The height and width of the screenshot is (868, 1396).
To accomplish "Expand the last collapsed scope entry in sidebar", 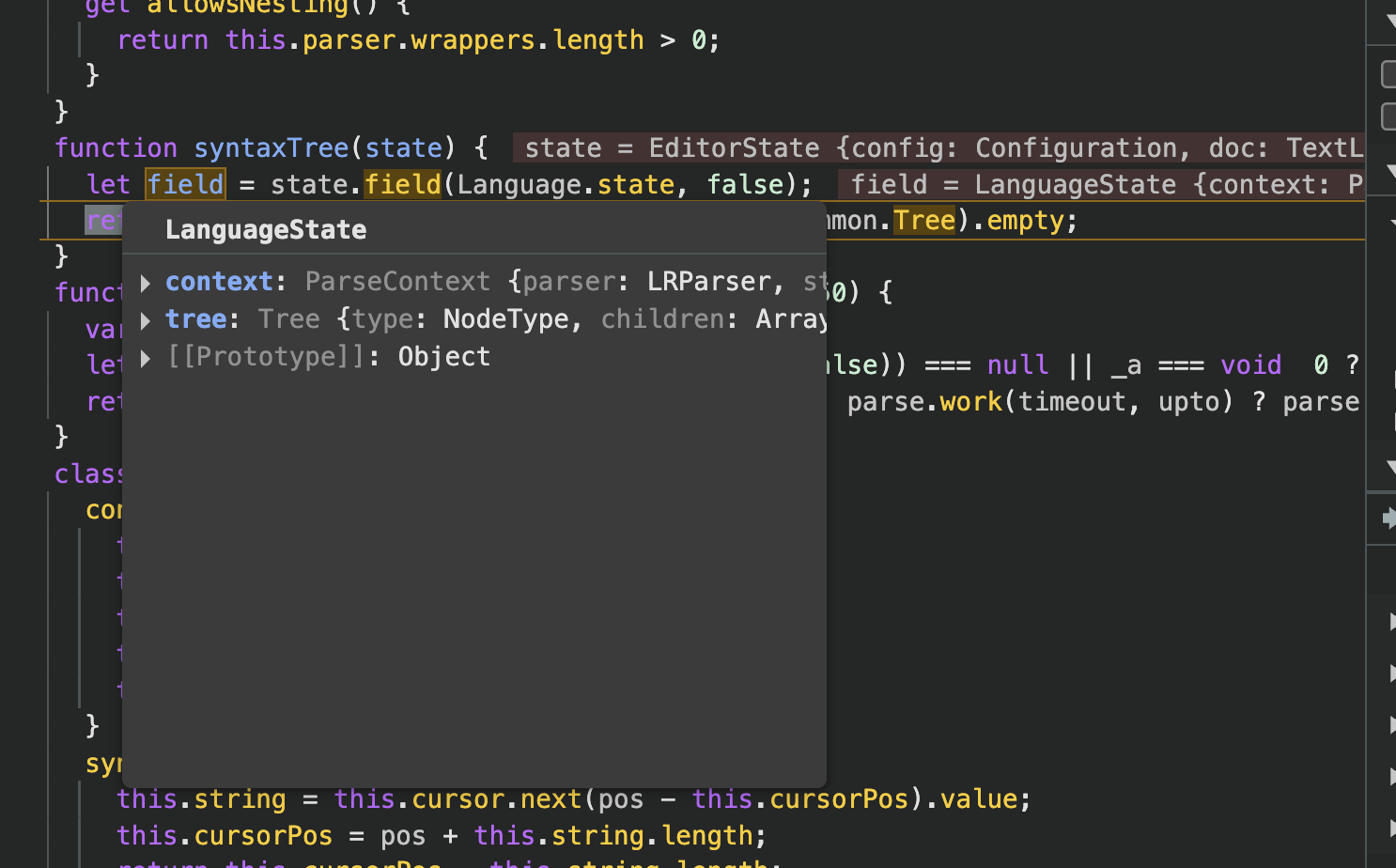I will click(1392, 828).
